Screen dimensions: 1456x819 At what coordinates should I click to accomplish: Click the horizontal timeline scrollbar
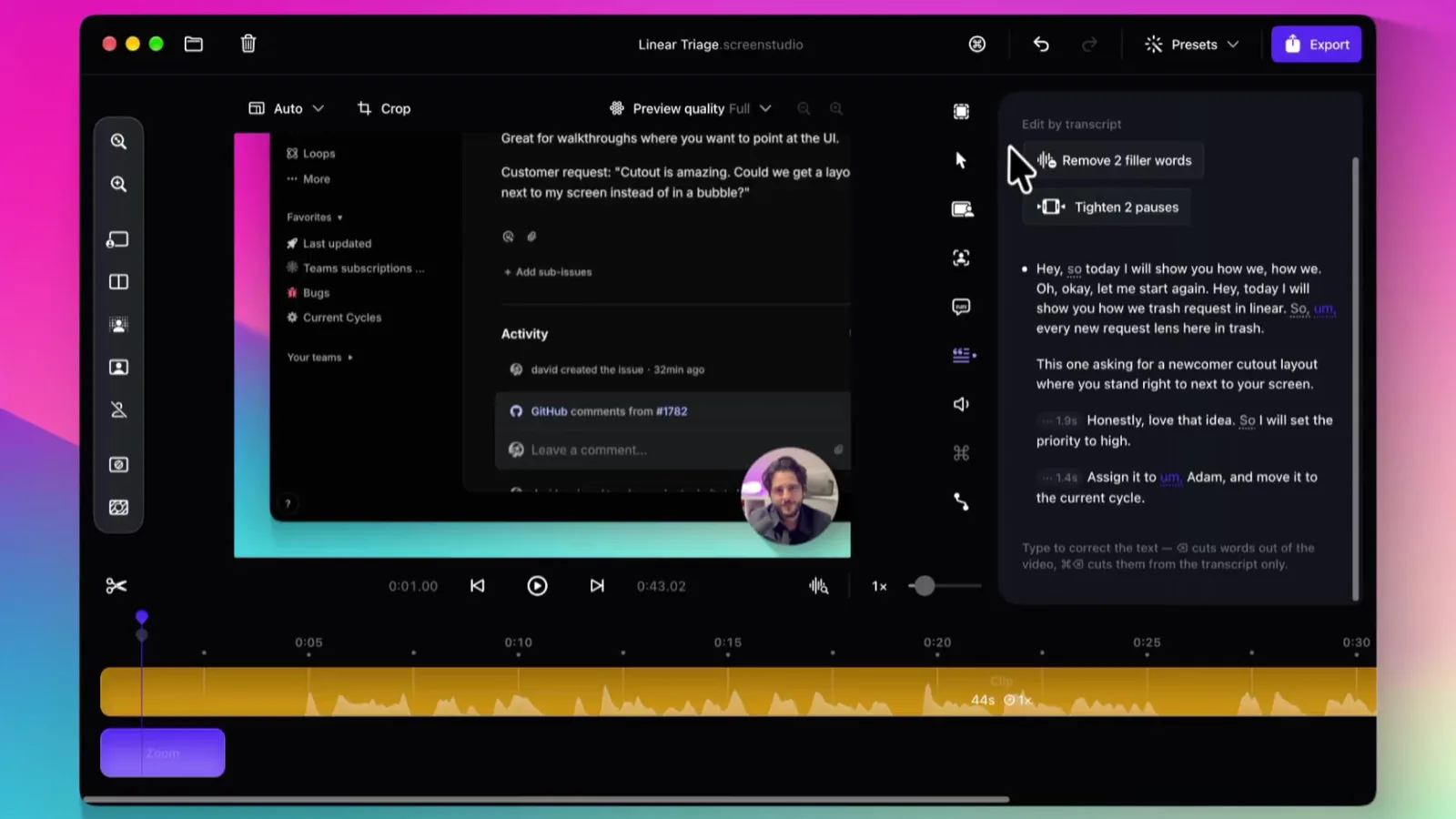546,800
